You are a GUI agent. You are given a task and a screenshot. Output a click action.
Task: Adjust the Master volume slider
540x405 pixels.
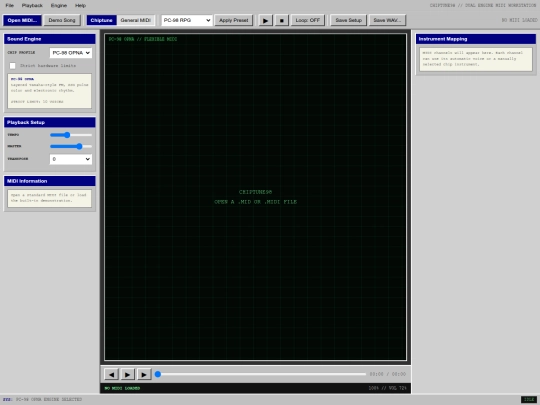click(71, 146)
